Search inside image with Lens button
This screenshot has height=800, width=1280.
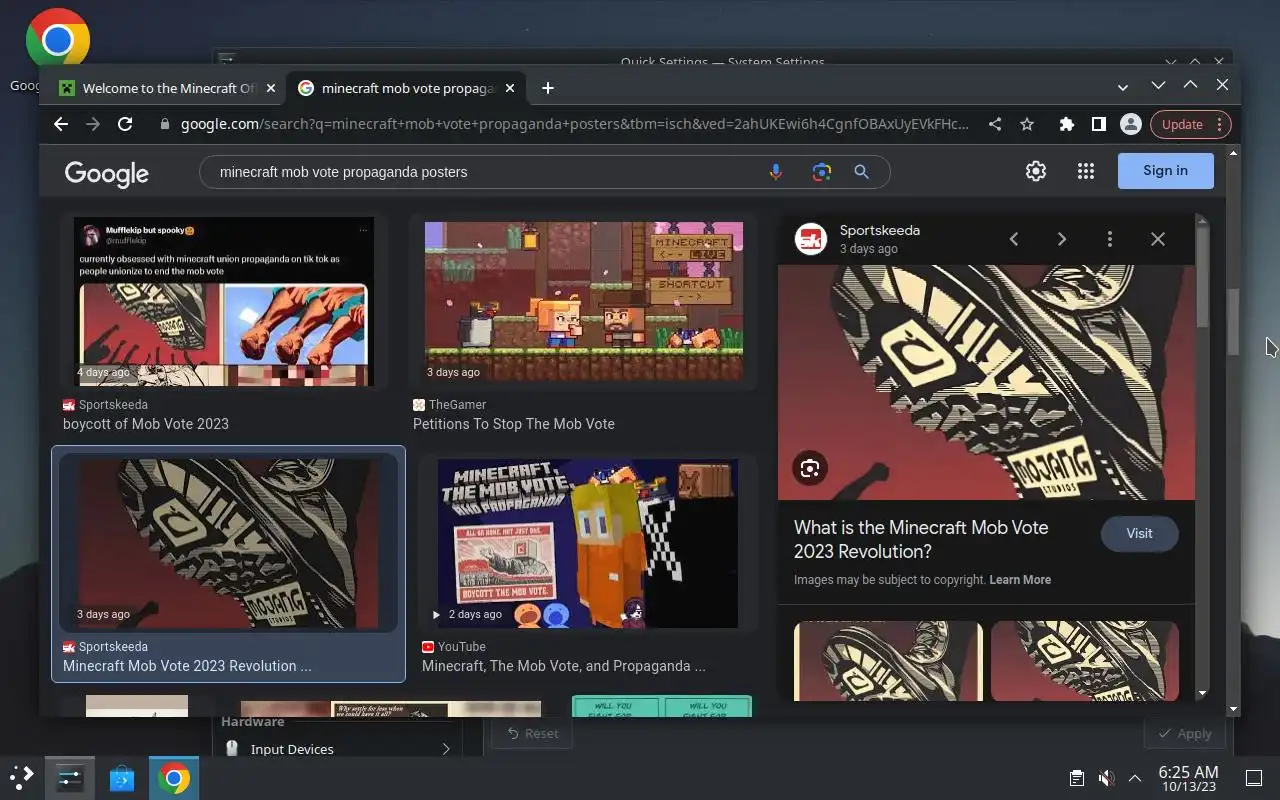(810, 468)
